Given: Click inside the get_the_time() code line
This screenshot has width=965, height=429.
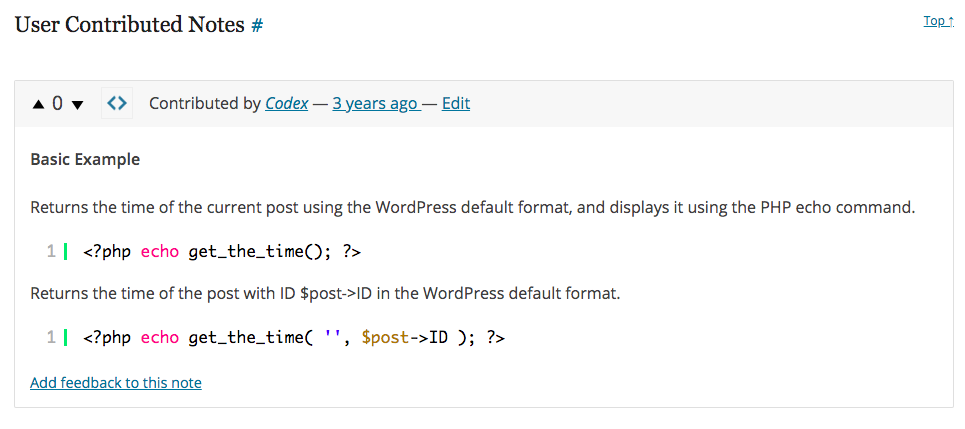Looking at the screenshot, I should [x=222, y=252].
